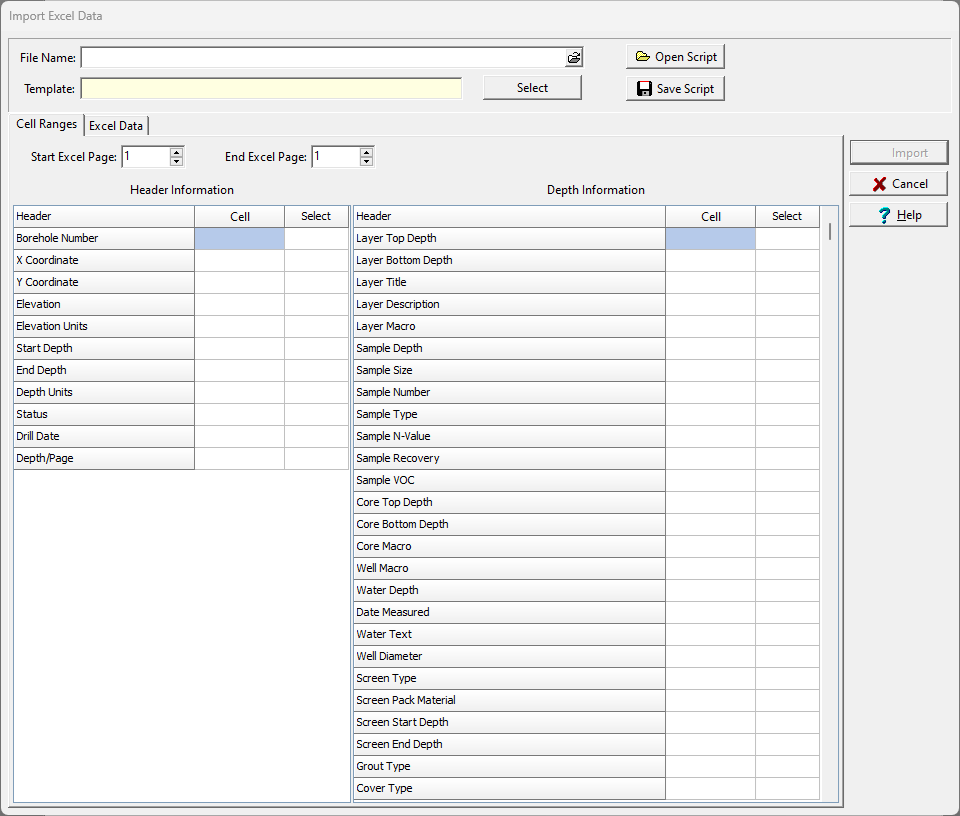Select the Cell Ranges tab
960x816 pixels.
pos(45,125)
